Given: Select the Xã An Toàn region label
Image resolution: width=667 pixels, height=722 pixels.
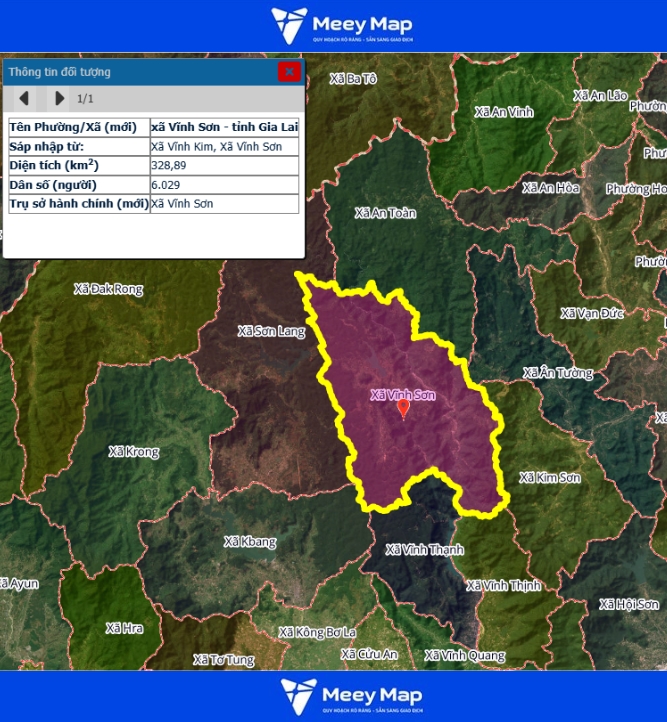Looking at the screenshot, I should [x=385, y=213].
